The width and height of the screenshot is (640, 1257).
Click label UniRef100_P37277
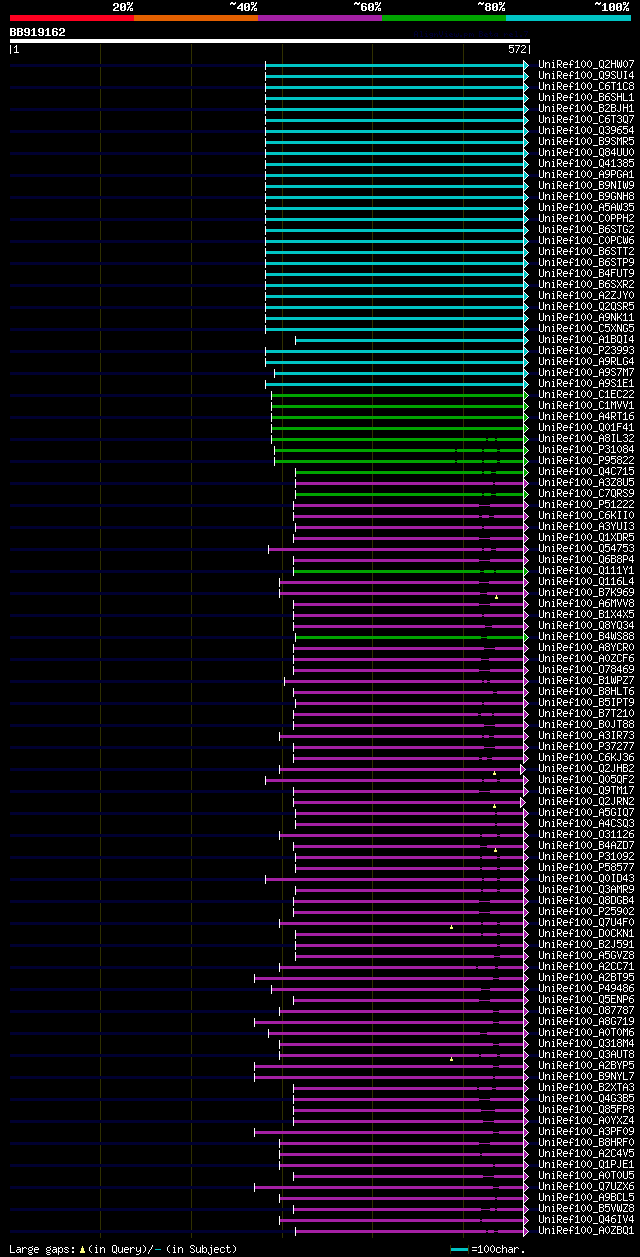586,747
